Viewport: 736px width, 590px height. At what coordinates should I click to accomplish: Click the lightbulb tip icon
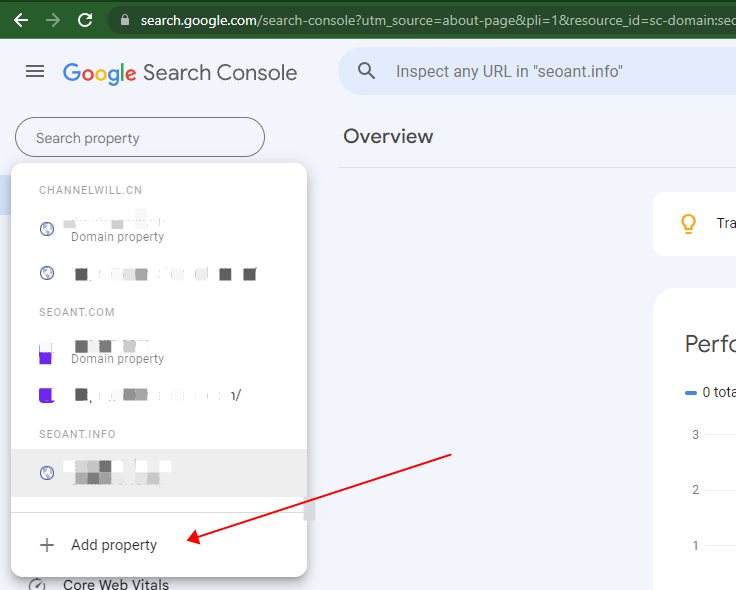[x=689, y=224]
